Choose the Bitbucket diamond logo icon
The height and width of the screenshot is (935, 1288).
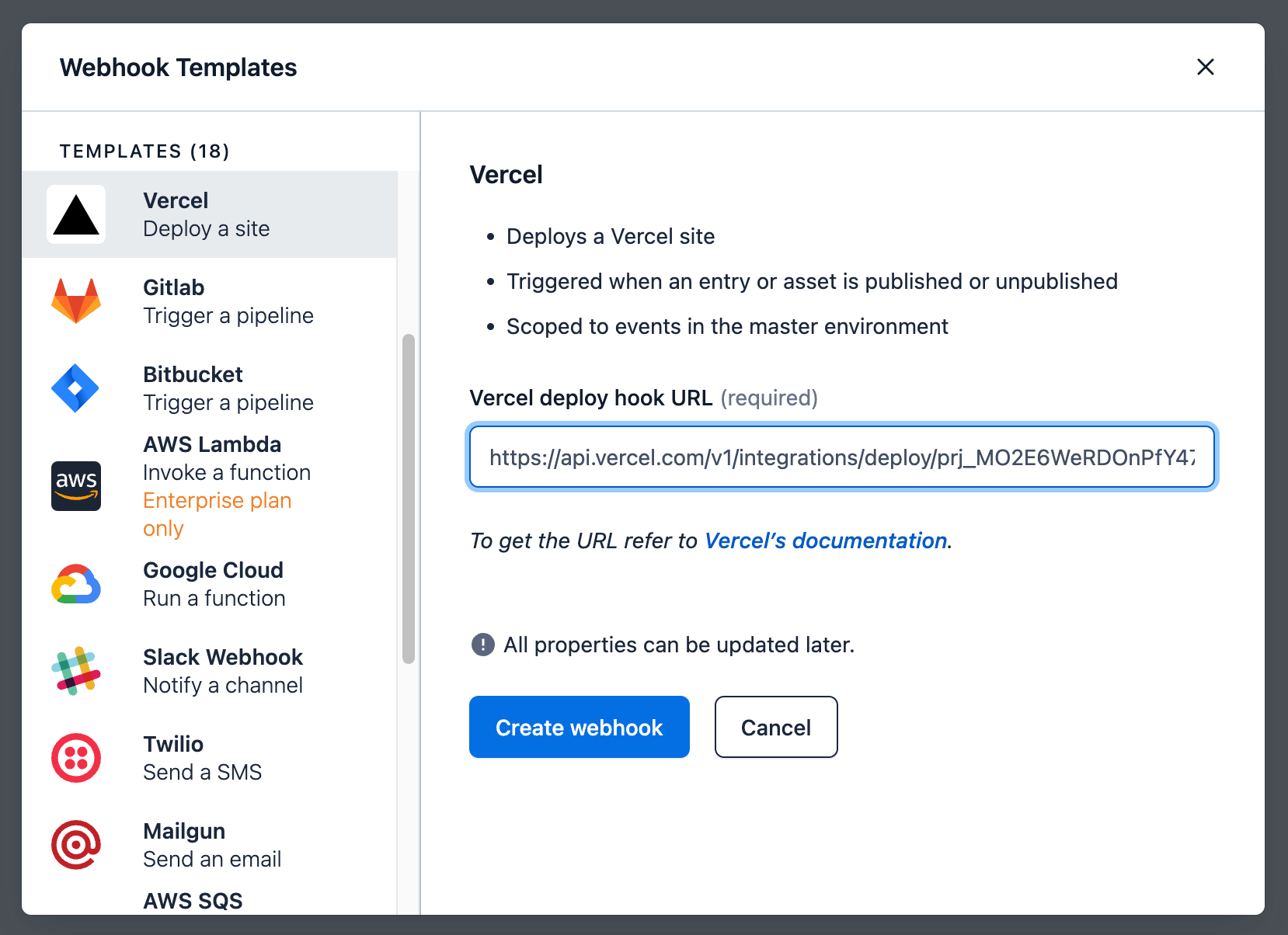(x=76, y=388)
